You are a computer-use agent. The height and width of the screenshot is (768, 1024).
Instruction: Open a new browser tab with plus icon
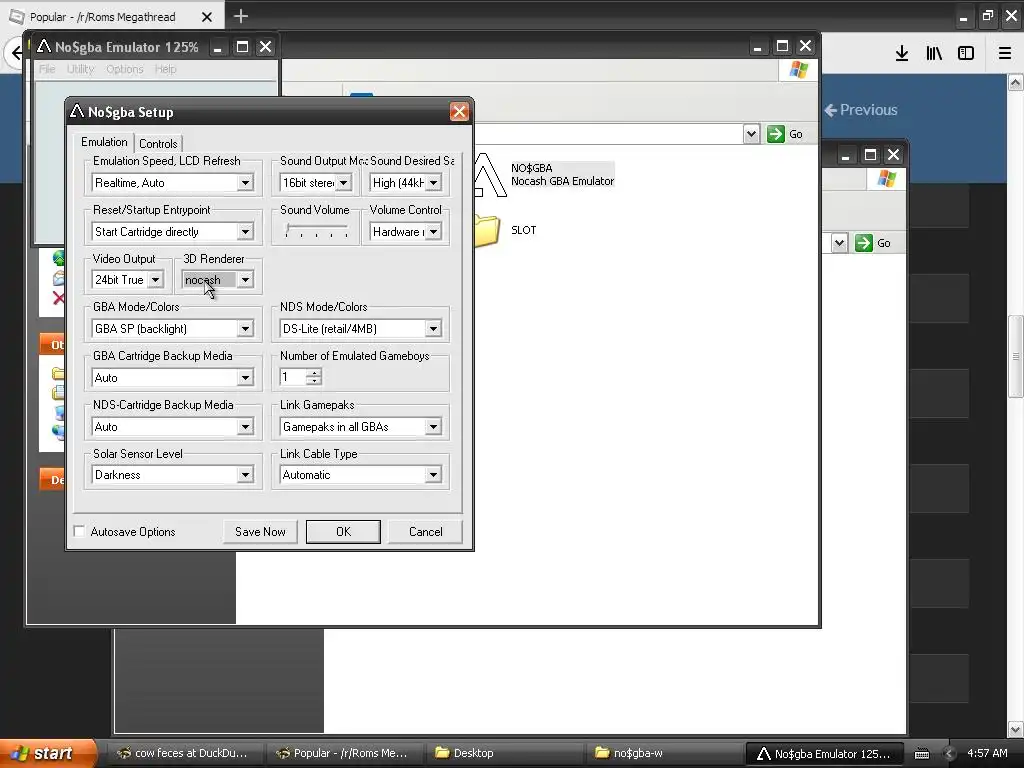point(240,16)
